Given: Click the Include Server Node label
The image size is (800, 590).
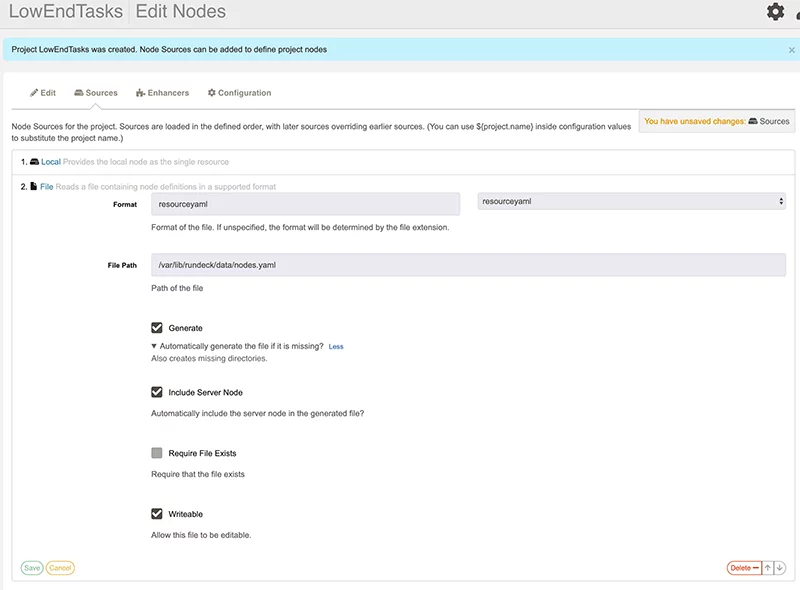Looking at the screenshot, I should pyautogui.click(x=206, y=392).
